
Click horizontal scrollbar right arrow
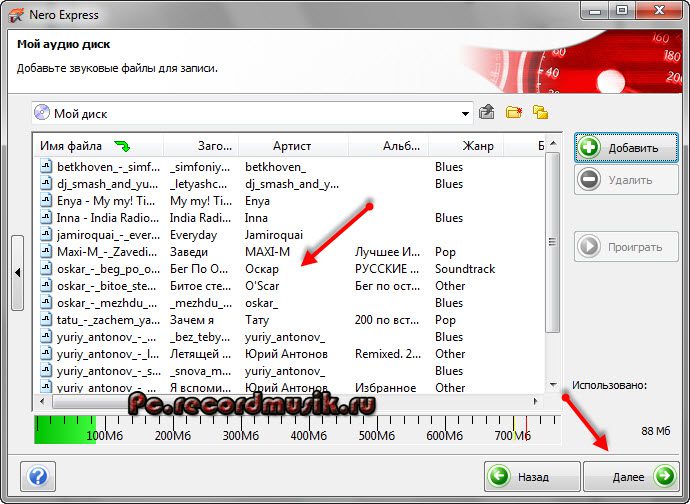coord(536,401)
